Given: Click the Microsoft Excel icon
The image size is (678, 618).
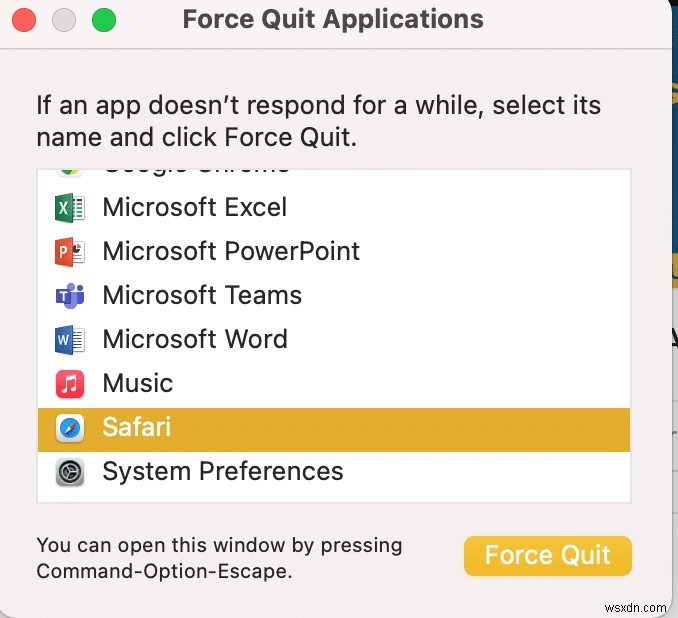Looking at the screenshot, I should pyautogui.click(x=70, y=208).
